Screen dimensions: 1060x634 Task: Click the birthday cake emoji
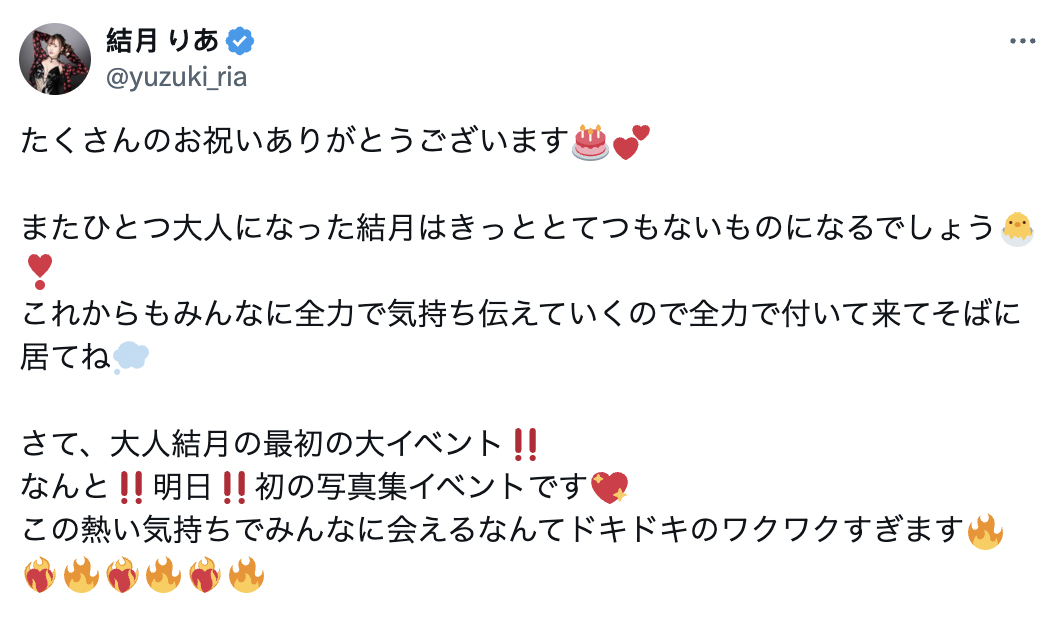(590, 141)
